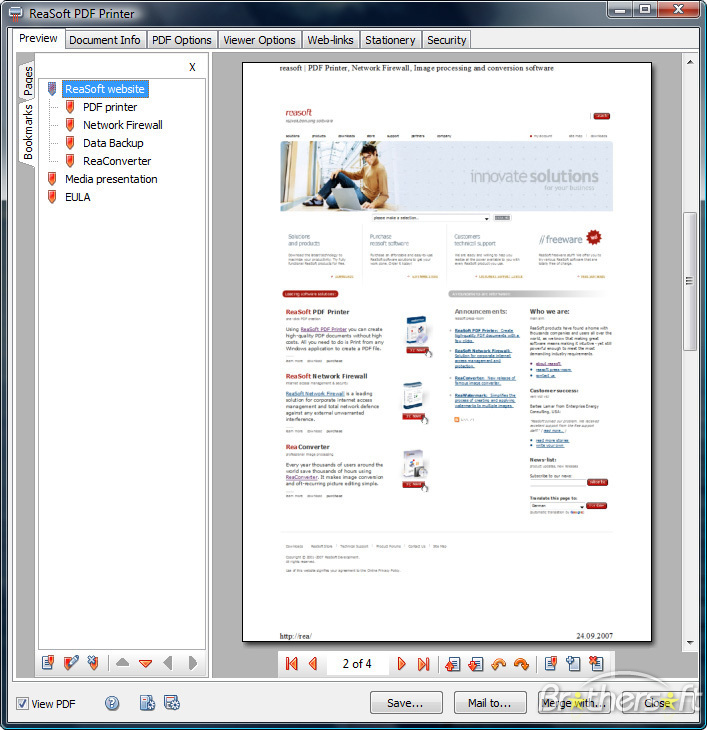Click the Close button
Image resolution: width=707 pixels, height=730 pixels.
click(x=658, y=703)
